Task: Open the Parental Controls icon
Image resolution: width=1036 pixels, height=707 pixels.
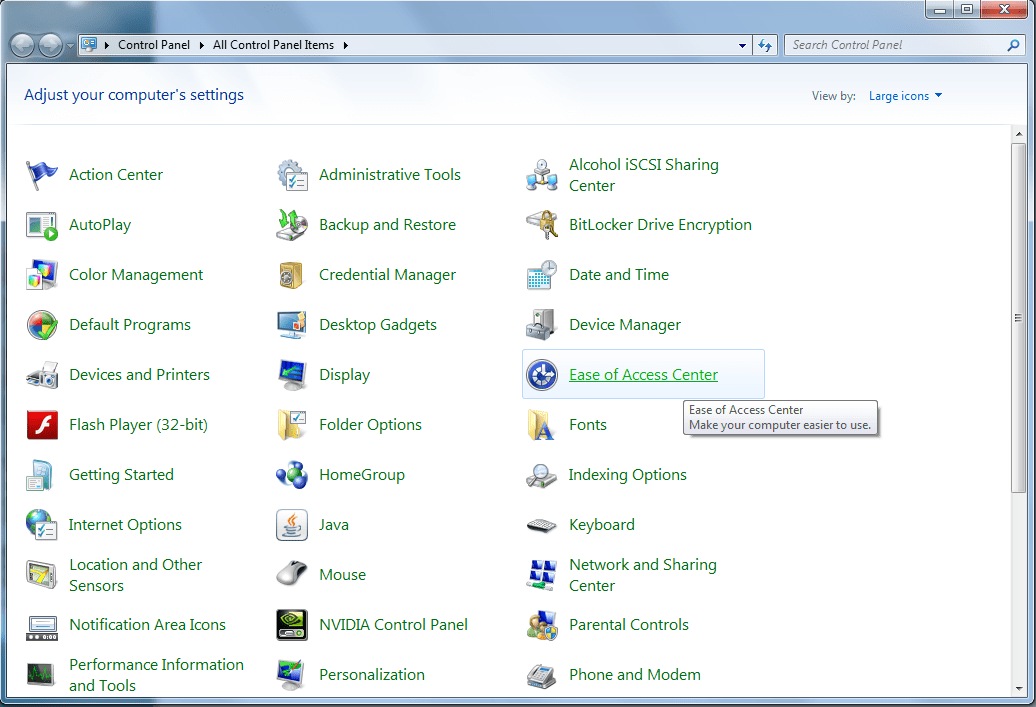Action: 542,625
